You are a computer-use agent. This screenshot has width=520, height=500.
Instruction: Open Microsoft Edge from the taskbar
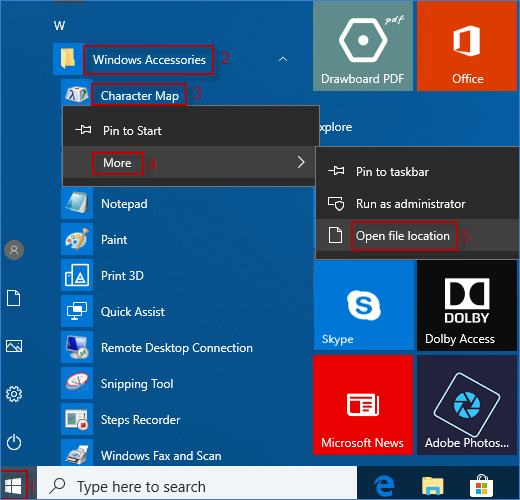pos(384,486)
